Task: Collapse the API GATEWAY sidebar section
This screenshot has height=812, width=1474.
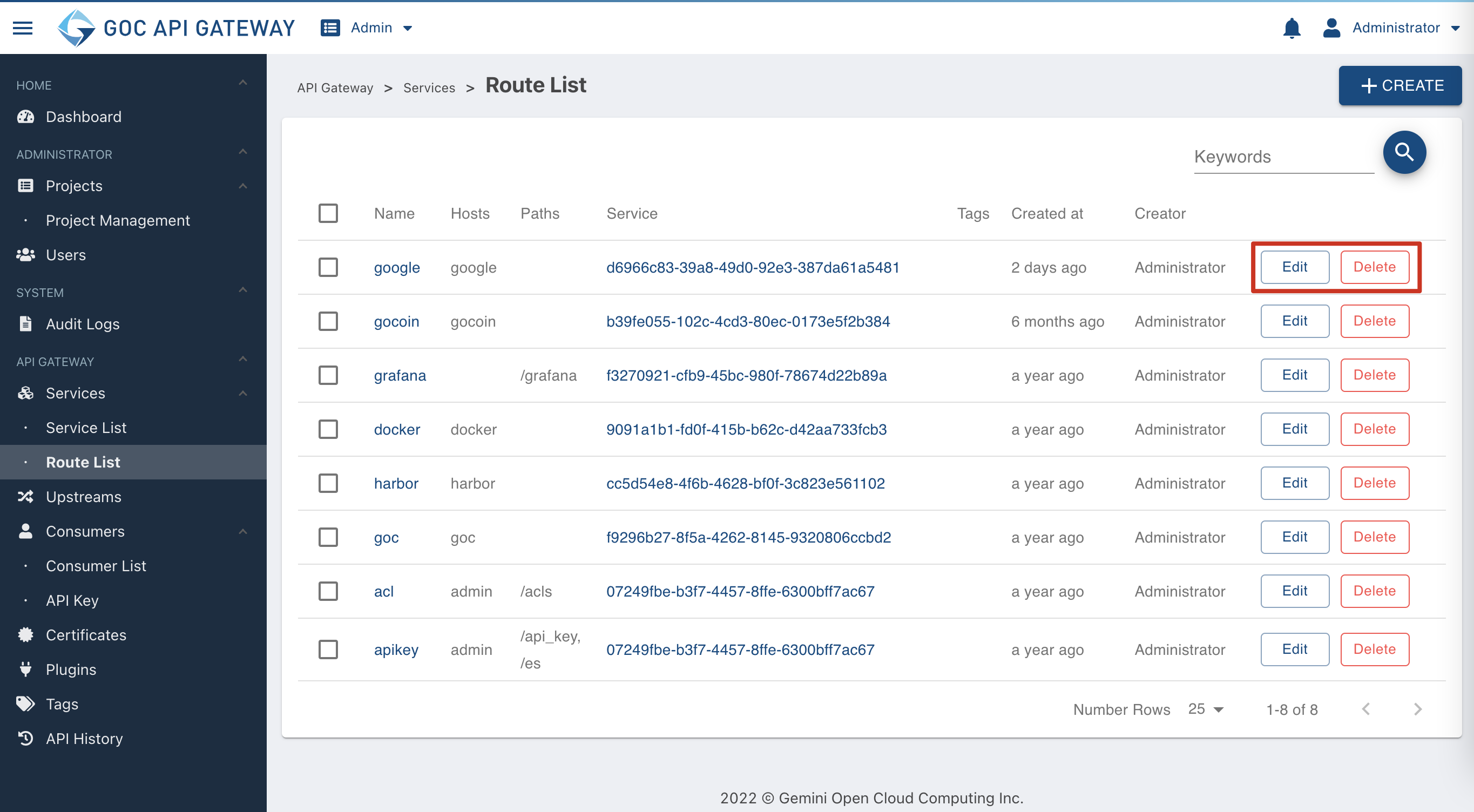Action: coord(242,359)
